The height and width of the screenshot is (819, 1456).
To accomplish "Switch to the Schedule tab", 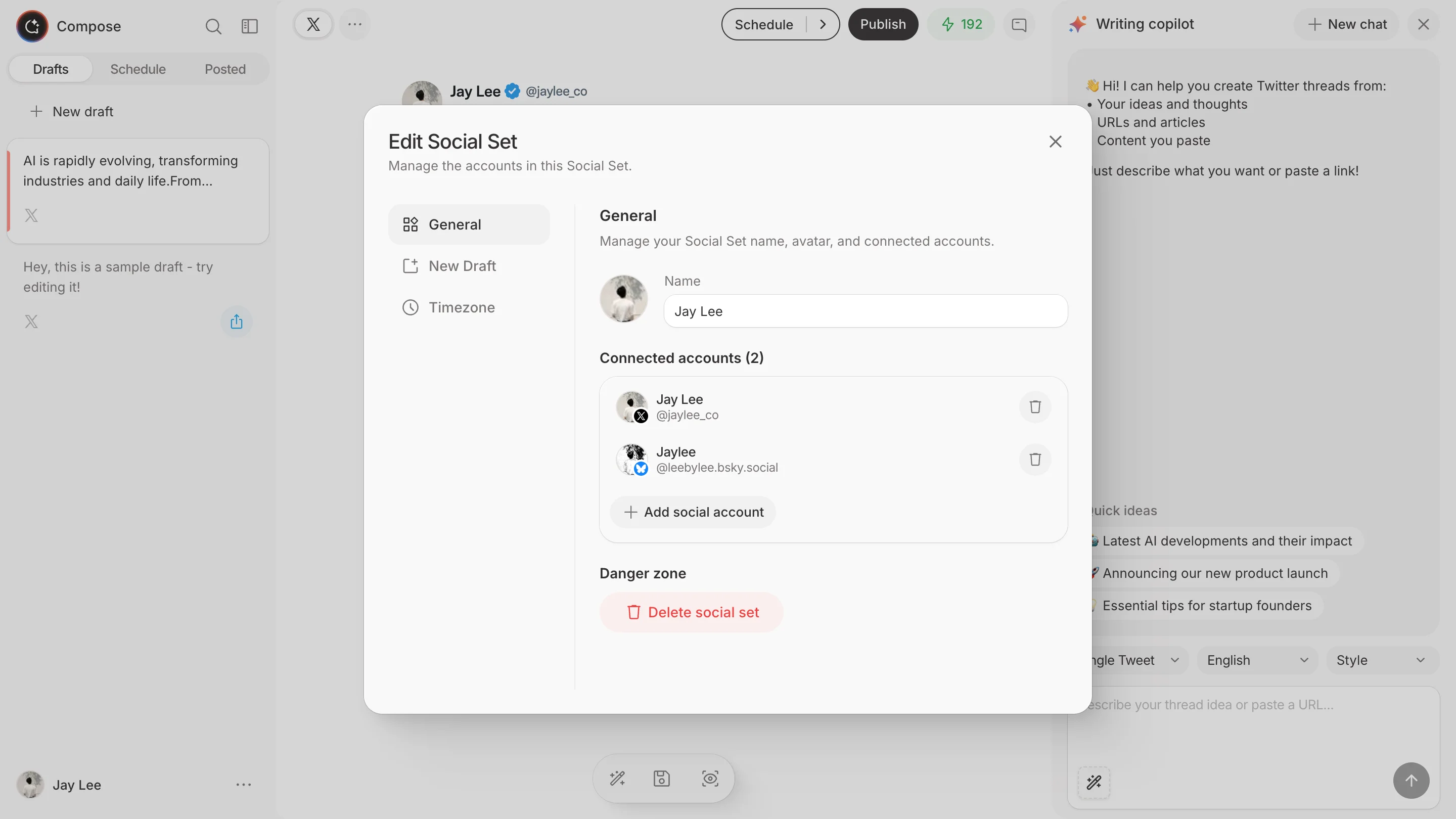I will (x=138, y=69).
